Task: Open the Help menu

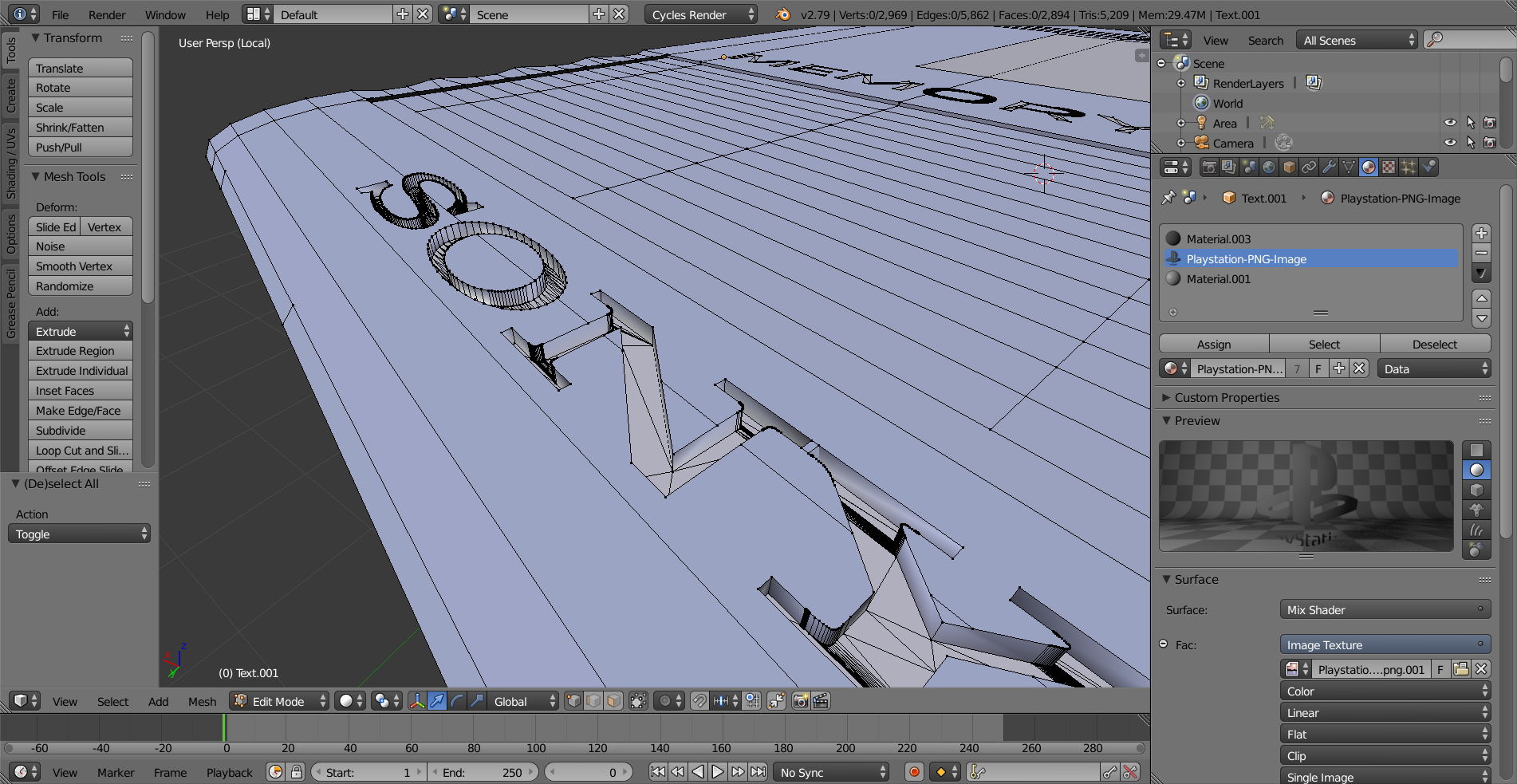Action: [x=217, y=14]
